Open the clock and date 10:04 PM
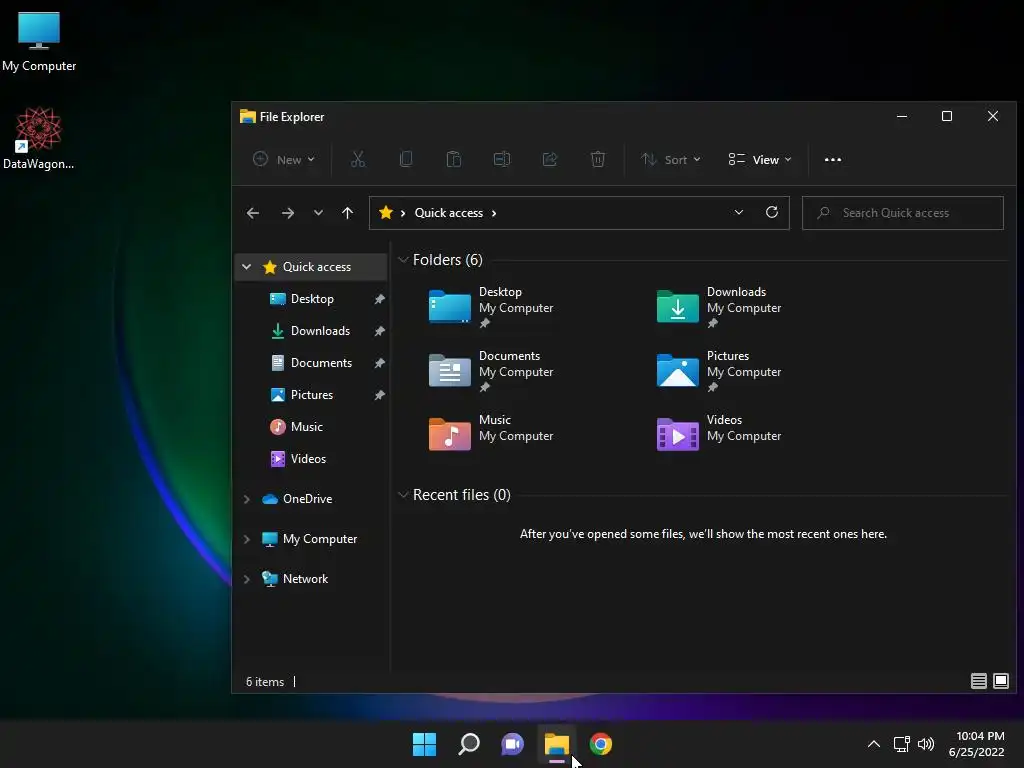This screenshot has height=768, width=1024. click(x=977, y=744)
